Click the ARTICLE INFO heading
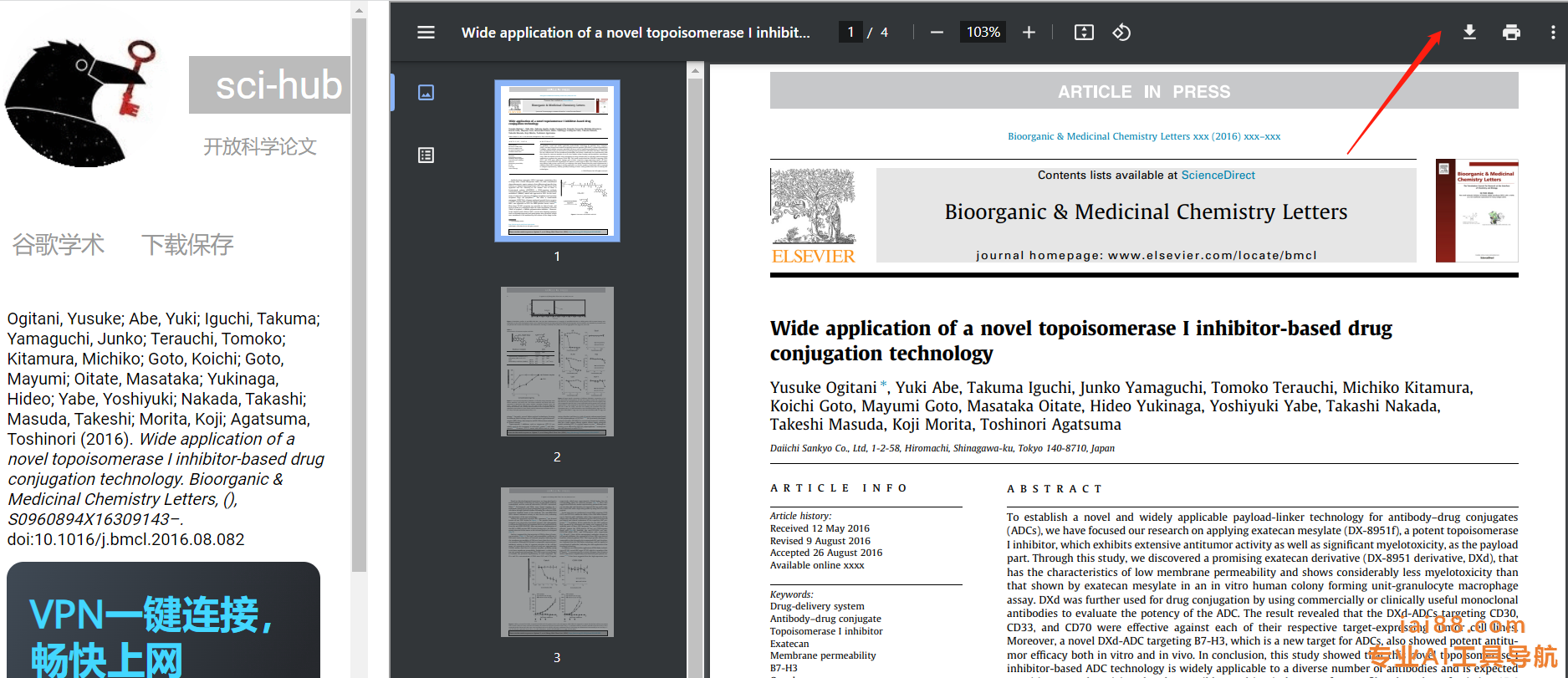 point(839,487)
